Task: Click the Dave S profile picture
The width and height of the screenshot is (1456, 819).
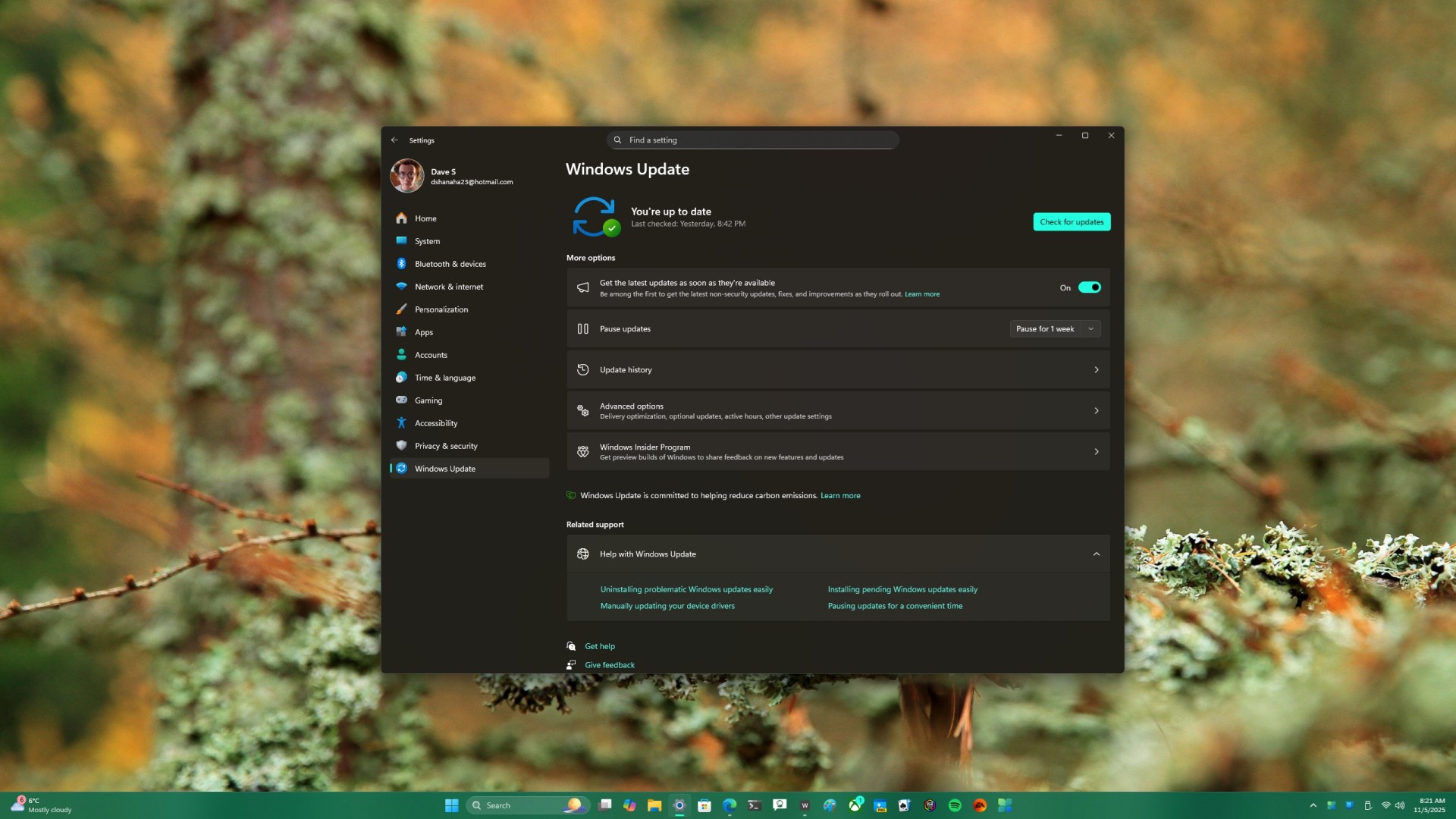Action: (x=407, y=176)
